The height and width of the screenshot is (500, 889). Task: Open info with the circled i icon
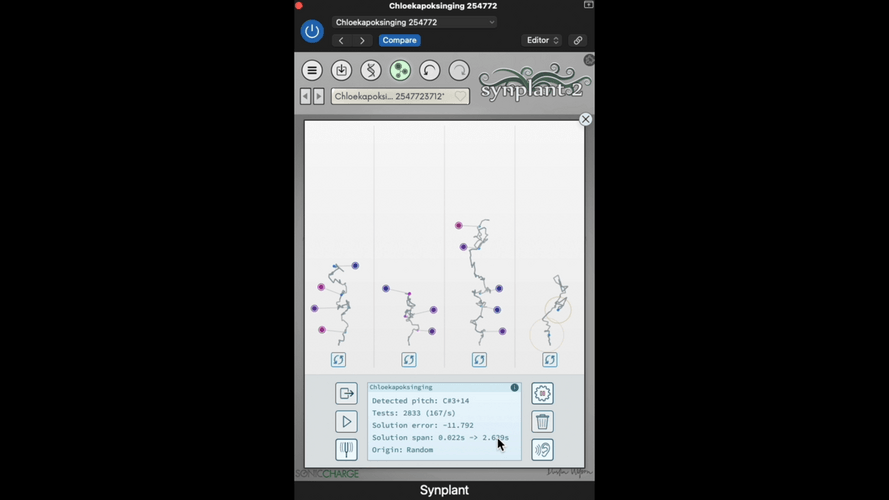514,388
